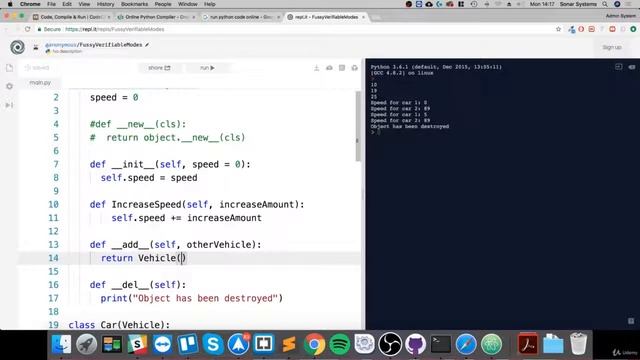Click the console popout icon
640x360 pixels.
coord(619,67)
